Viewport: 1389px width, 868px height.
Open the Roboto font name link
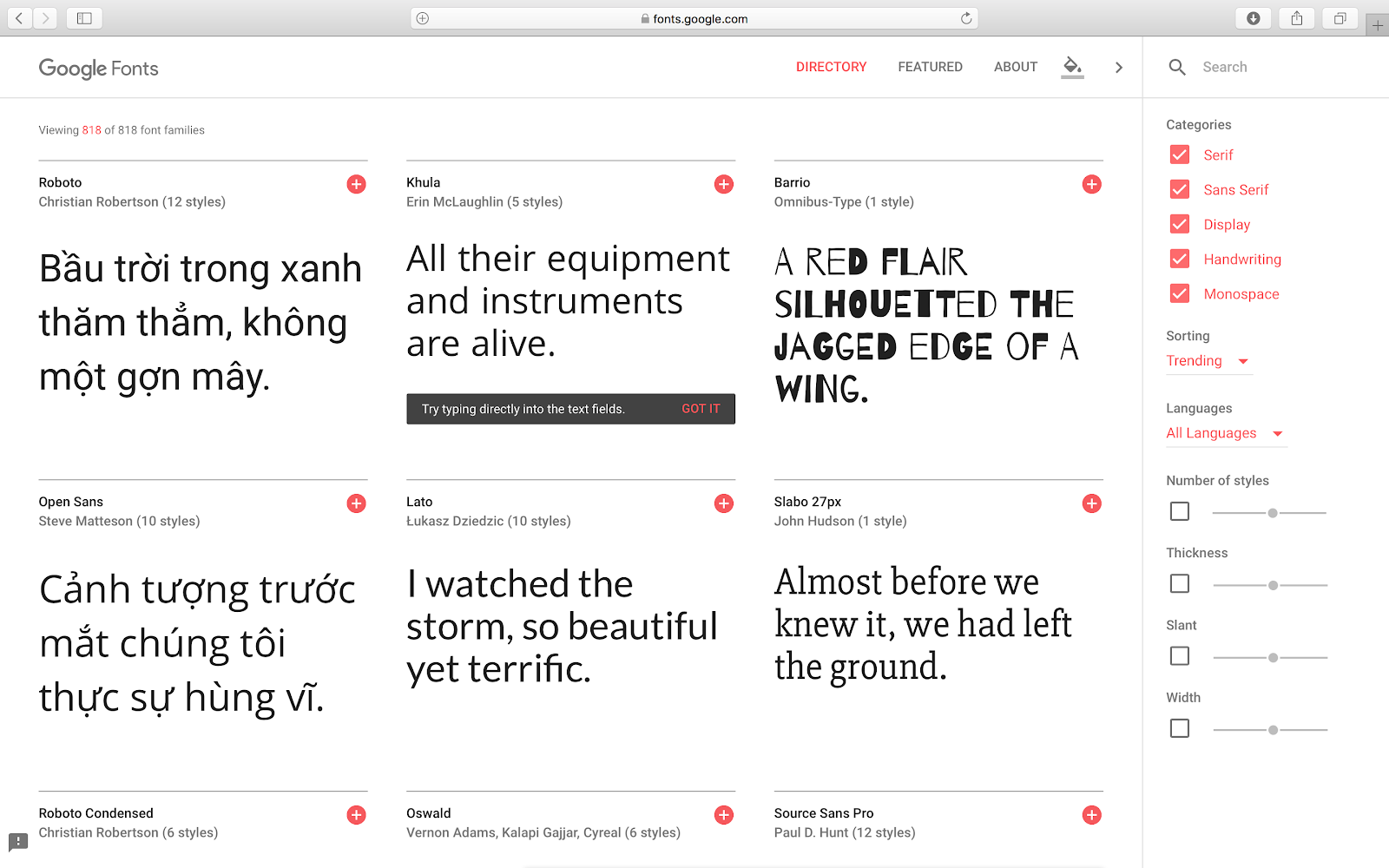pyautogui.click(x=60, y=182)
